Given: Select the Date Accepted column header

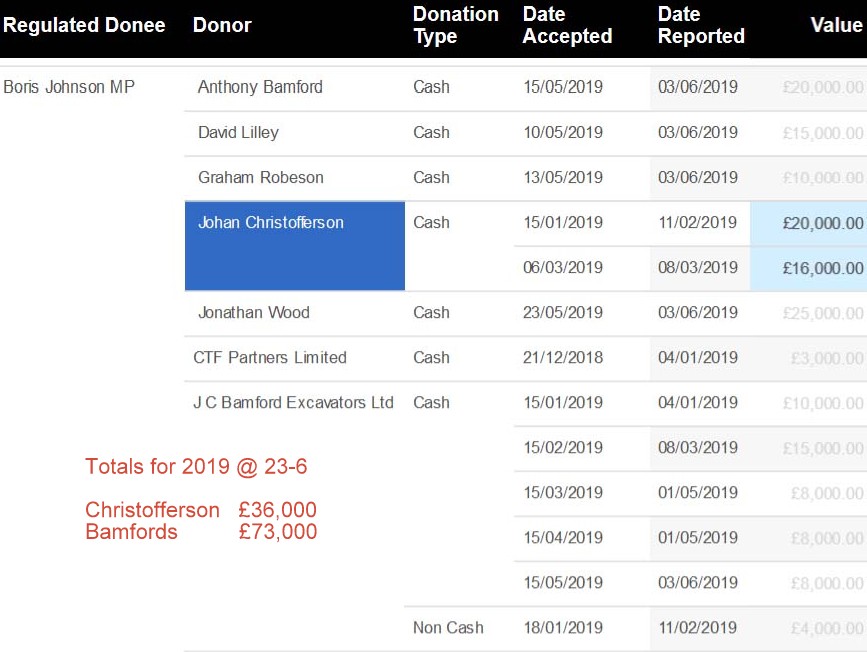Looking at the screenshot, I should pyautogui.click(x=567, y=25).
